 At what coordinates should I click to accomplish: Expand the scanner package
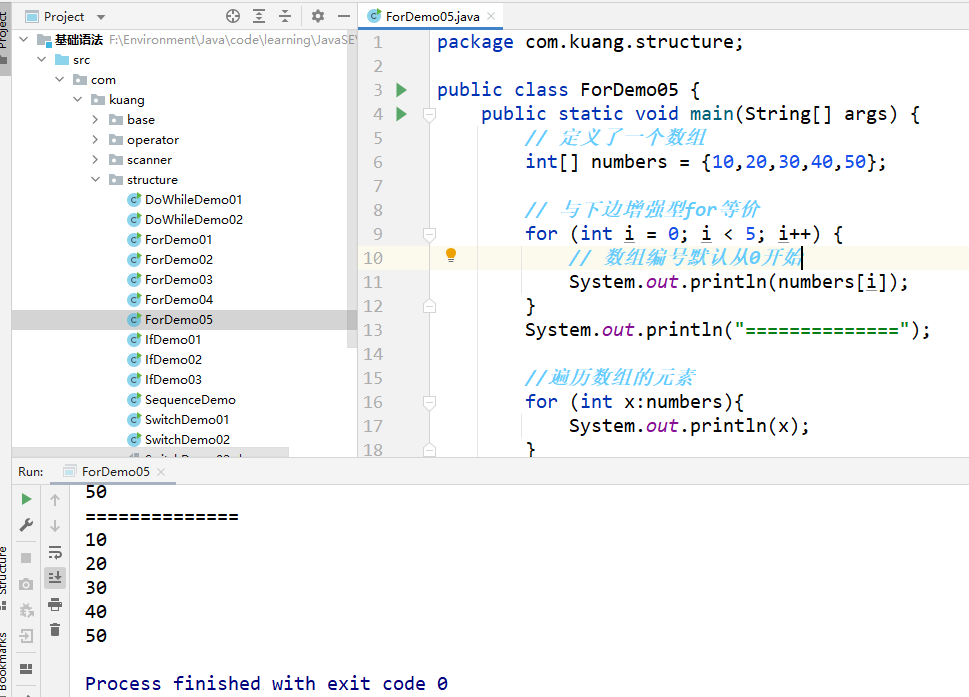pyautogui.click(x=95, y=159)
